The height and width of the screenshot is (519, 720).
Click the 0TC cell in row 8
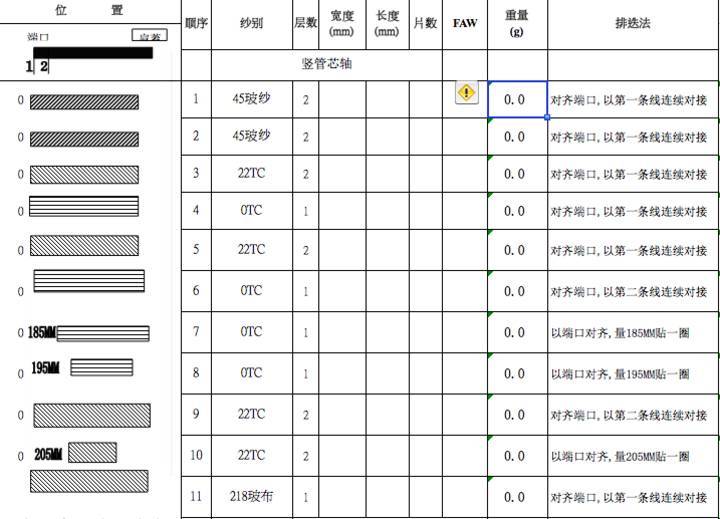click(252, 373)
